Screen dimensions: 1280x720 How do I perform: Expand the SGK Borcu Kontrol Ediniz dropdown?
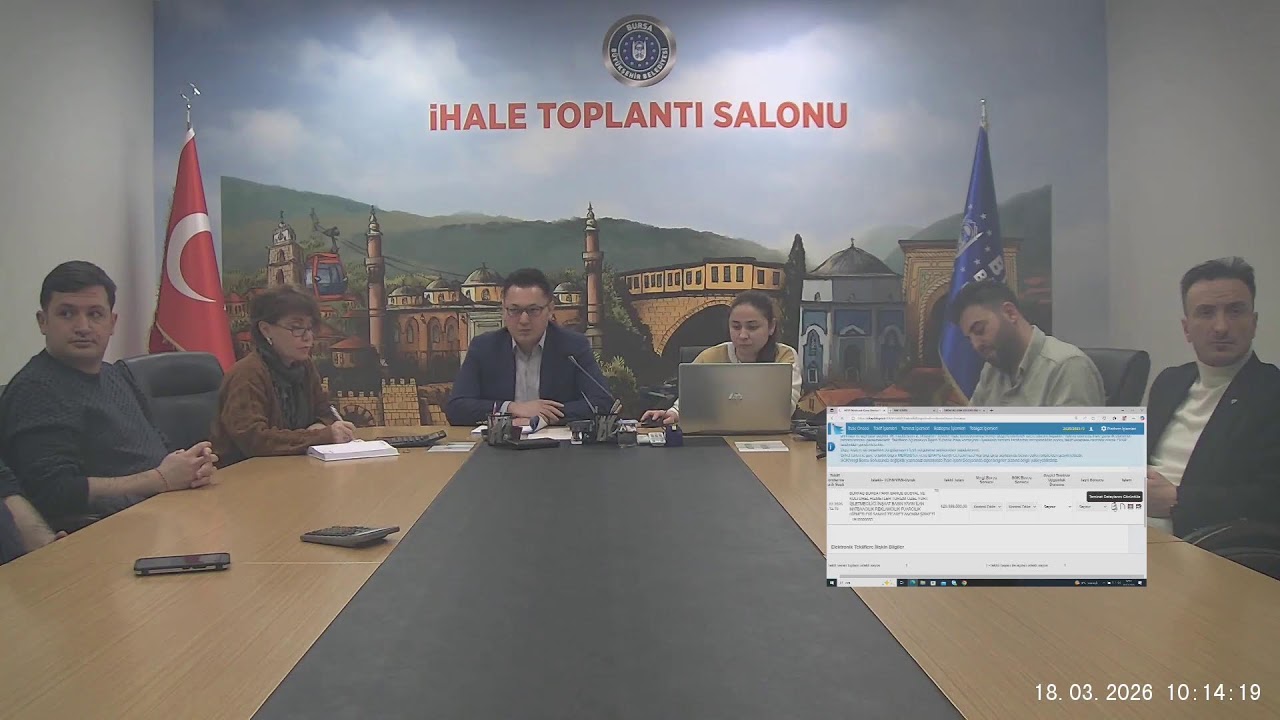coord(1021,507)
